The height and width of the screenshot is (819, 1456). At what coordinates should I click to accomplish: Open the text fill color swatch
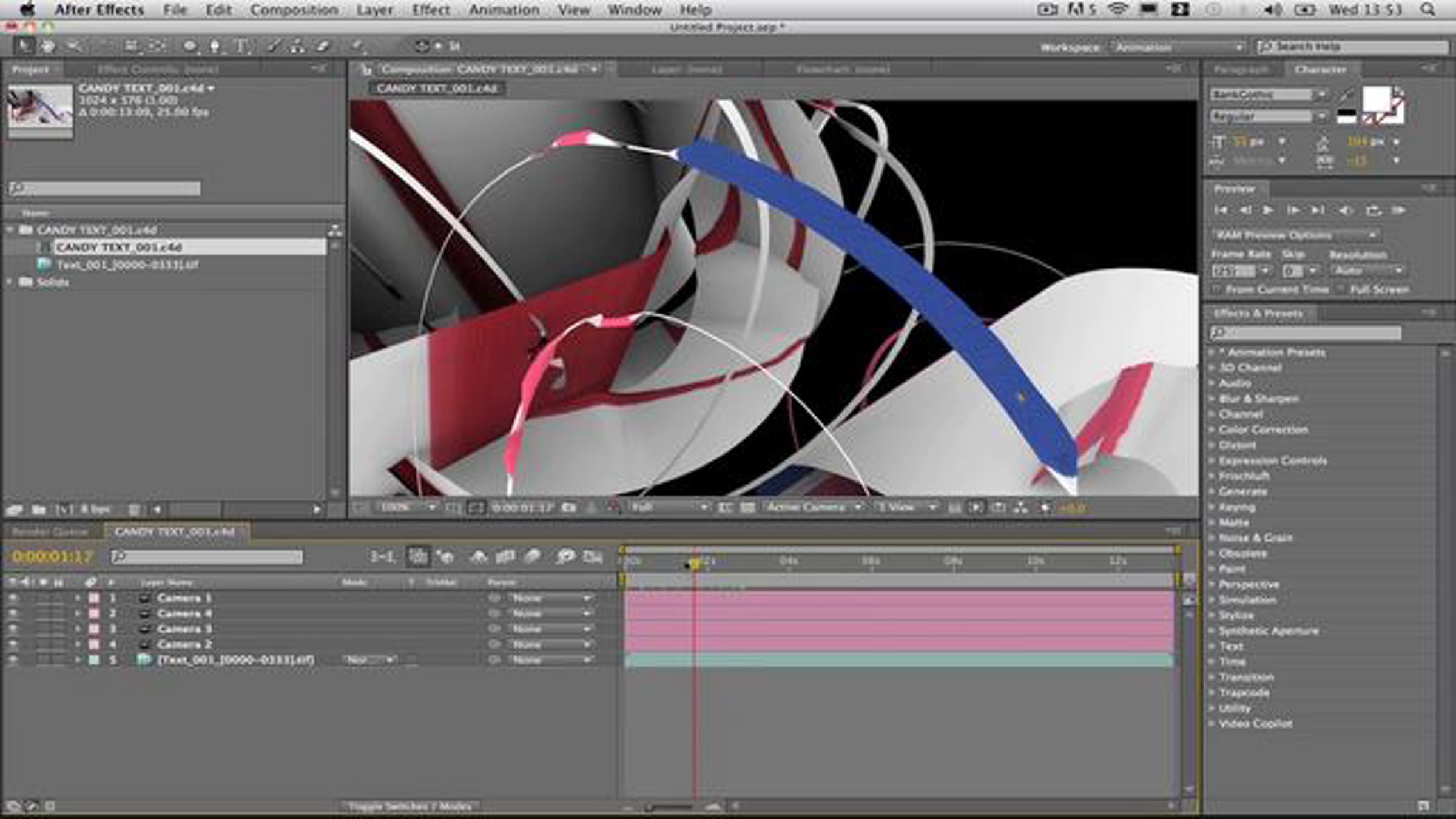click(1377, 99)
